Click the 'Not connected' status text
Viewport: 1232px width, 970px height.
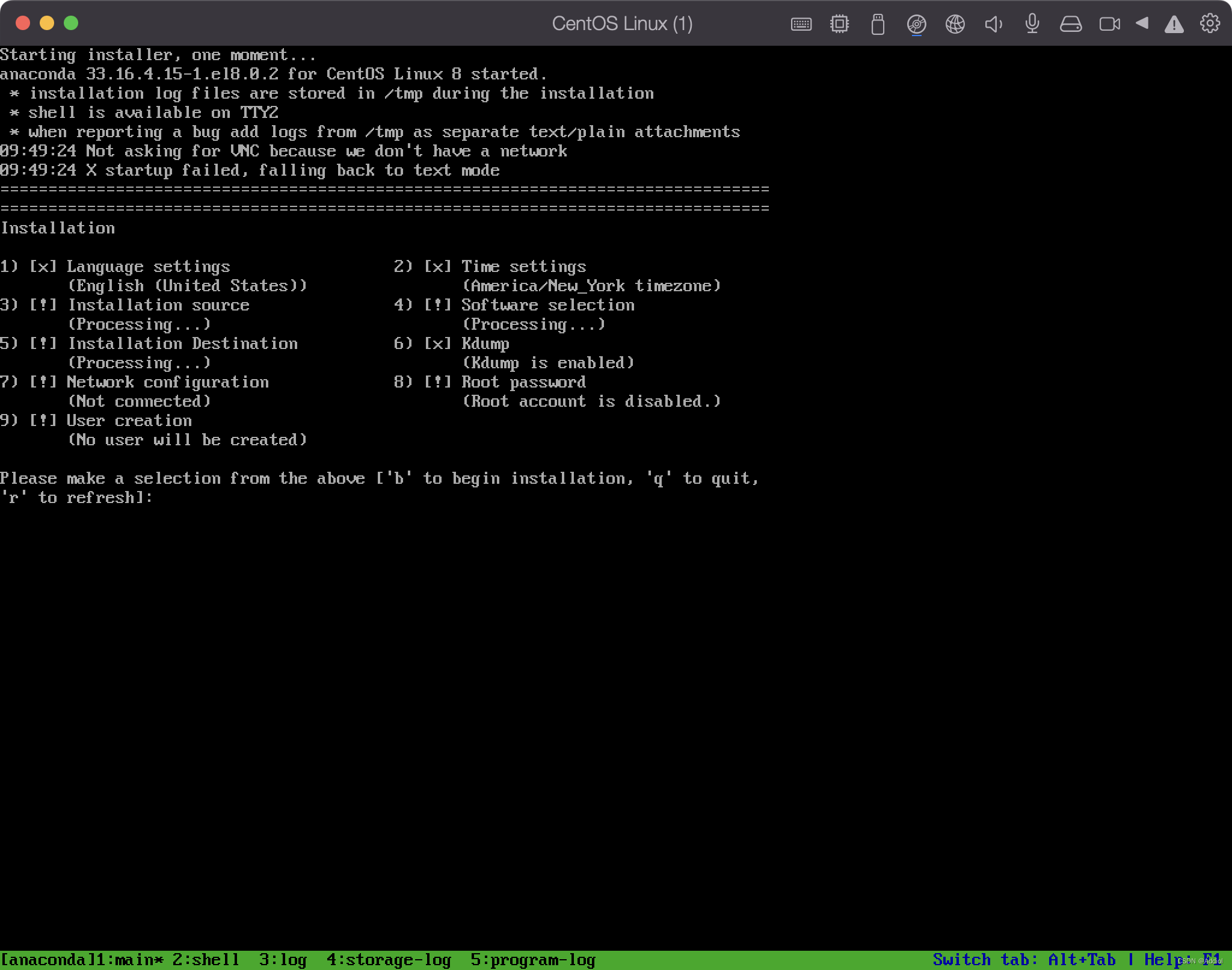(139, 401)
